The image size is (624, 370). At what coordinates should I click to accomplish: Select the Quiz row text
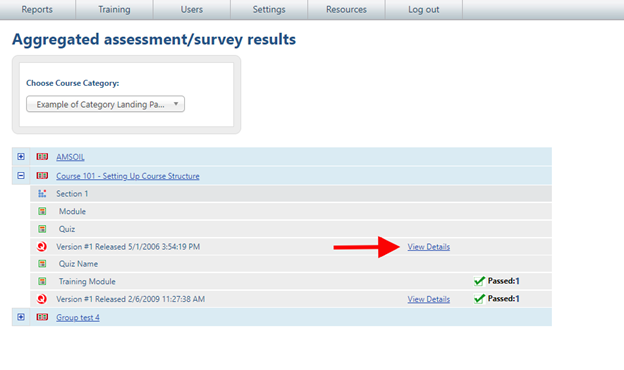tap(67, 229)
